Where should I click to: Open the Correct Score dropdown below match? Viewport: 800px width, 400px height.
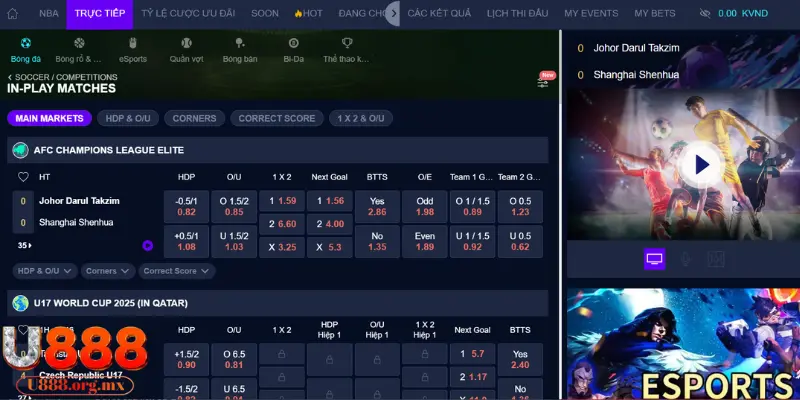point(176,271)
